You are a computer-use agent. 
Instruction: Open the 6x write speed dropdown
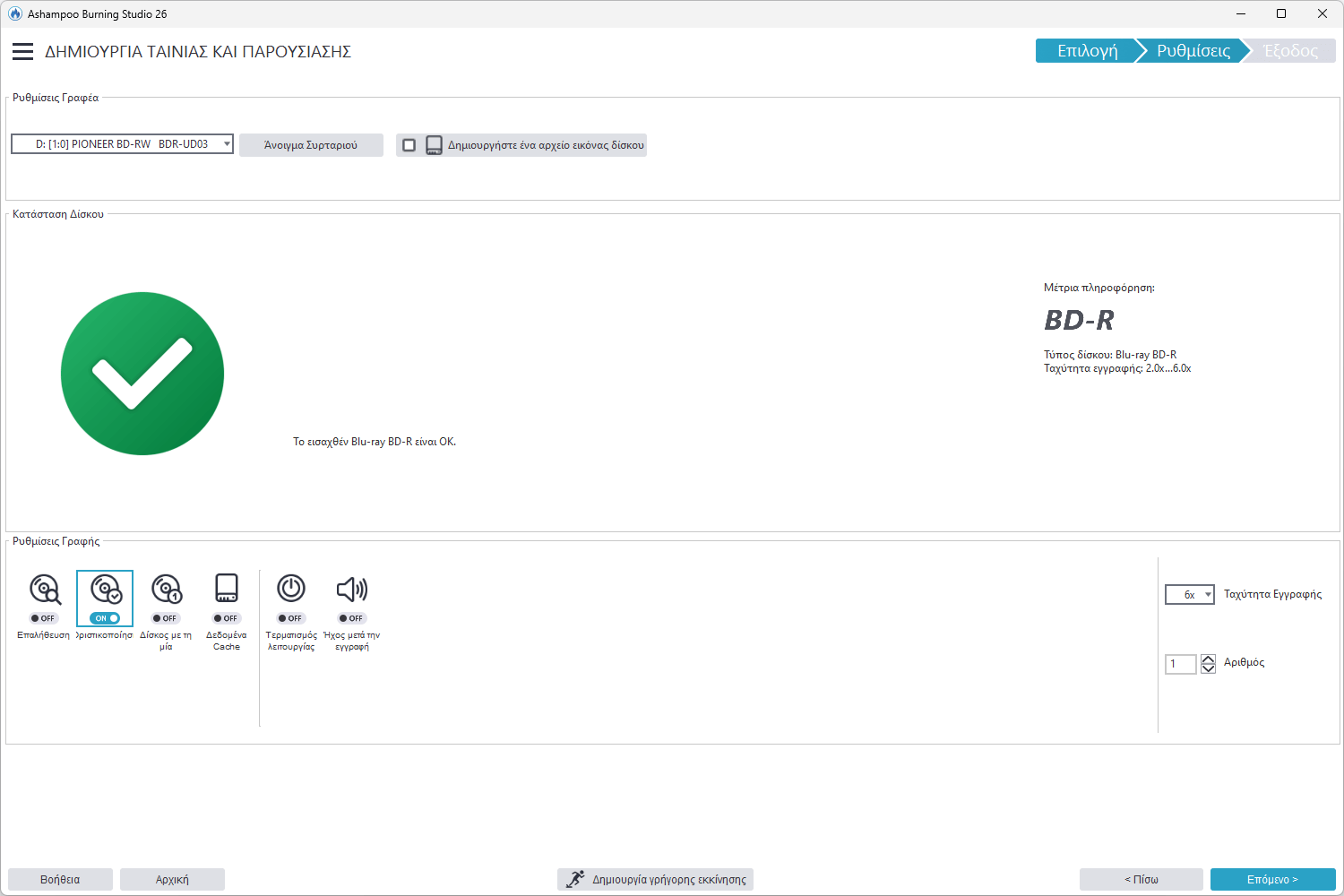(1190, 595)
